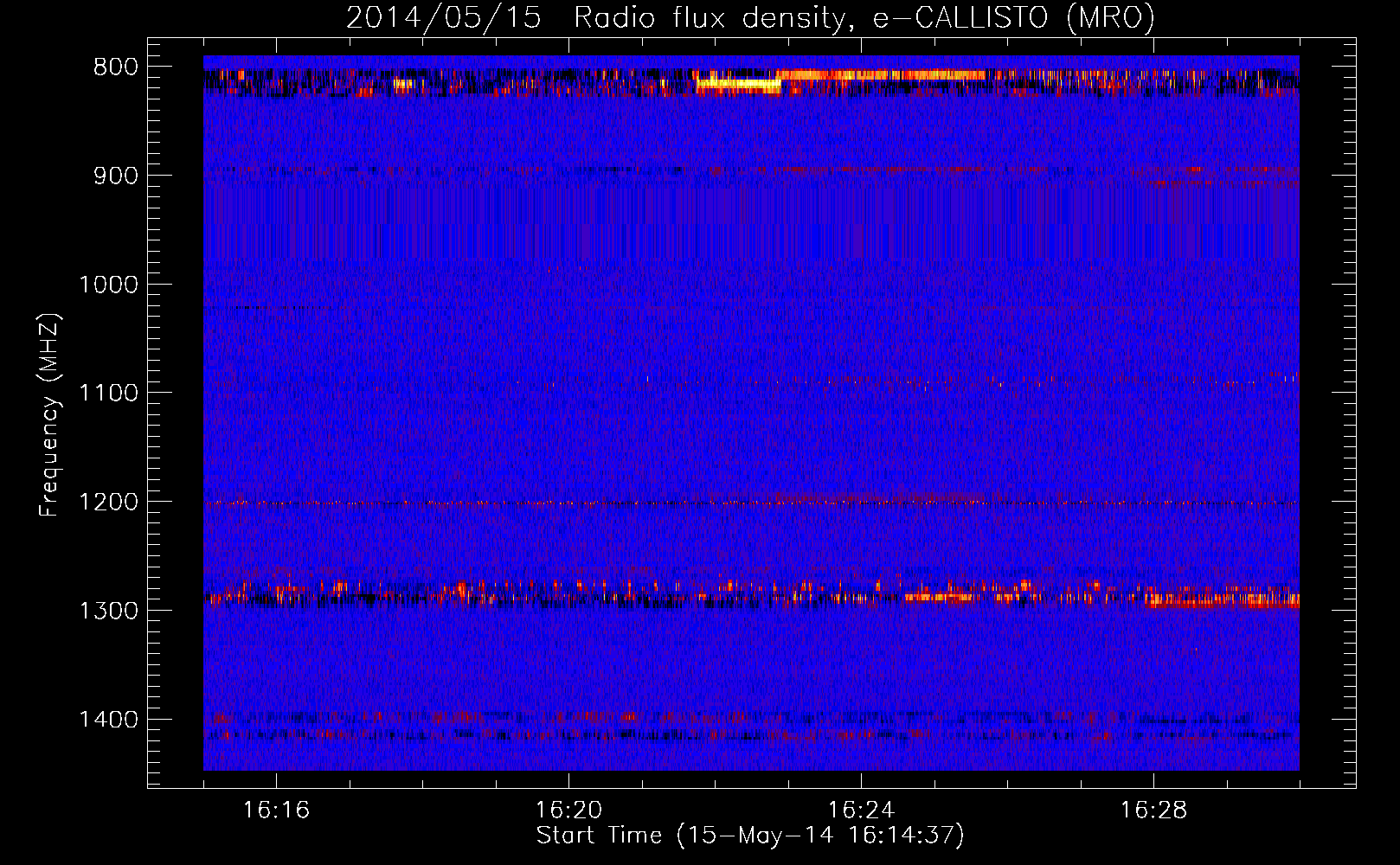
Task: Click the 16:24 time tick label
Action: [x=861, y=811]
